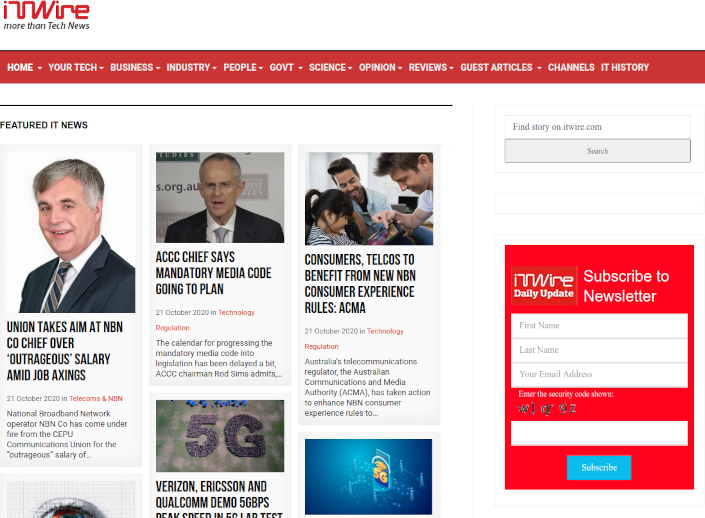705x518 pixels.
Task: Click the iTWire Daily Update newsletter logo
Action: point(544,285)
